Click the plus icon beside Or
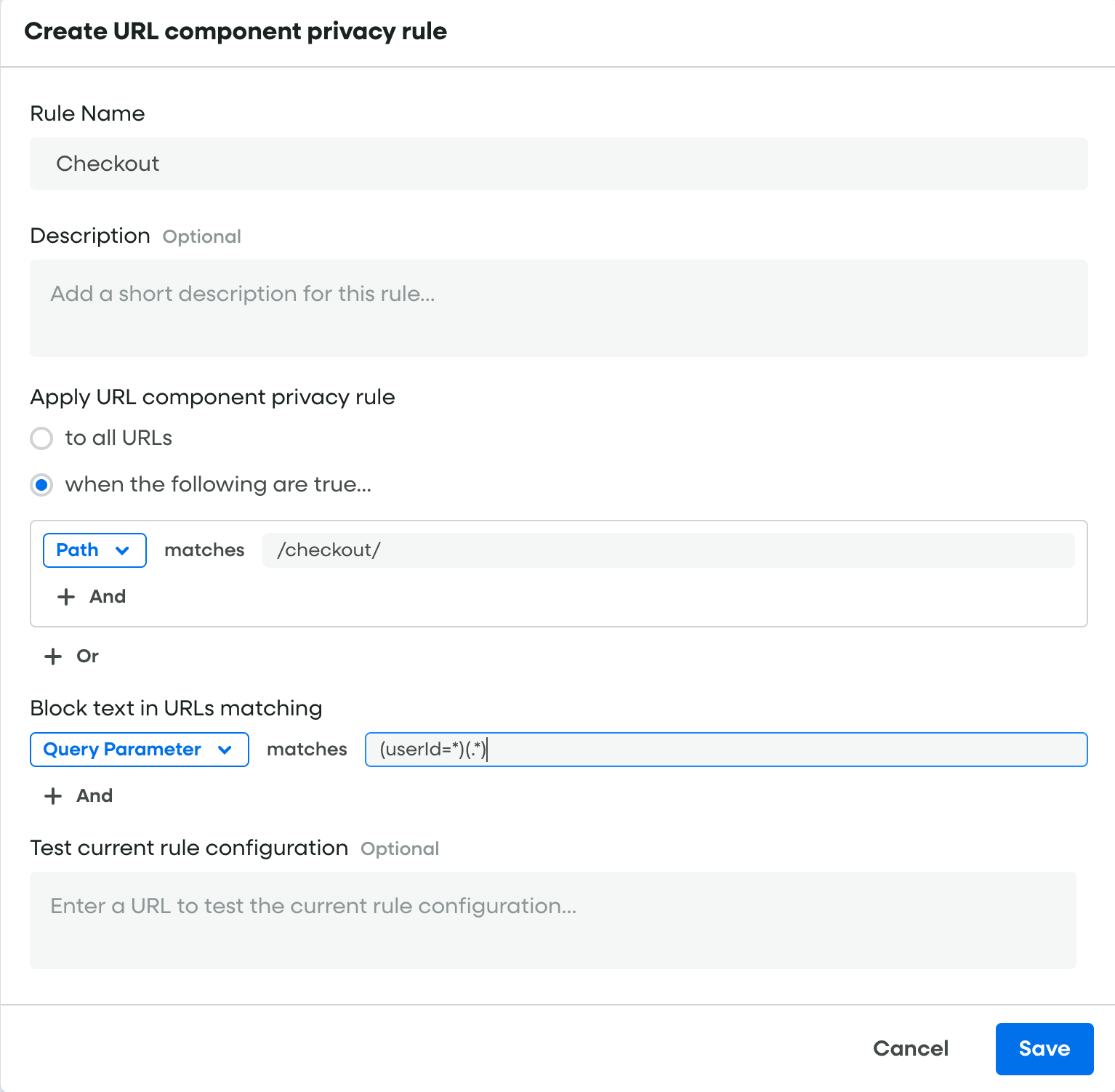 pyautogui.click(x=53, y=657)
